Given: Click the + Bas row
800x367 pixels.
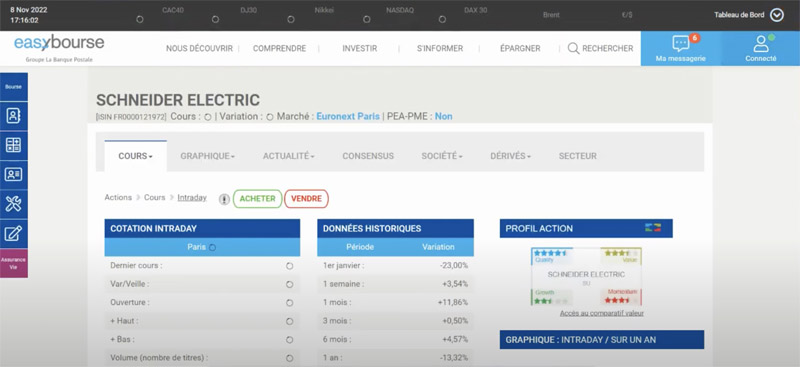Looking at the screenshot, I should click(x=202, y=339).
